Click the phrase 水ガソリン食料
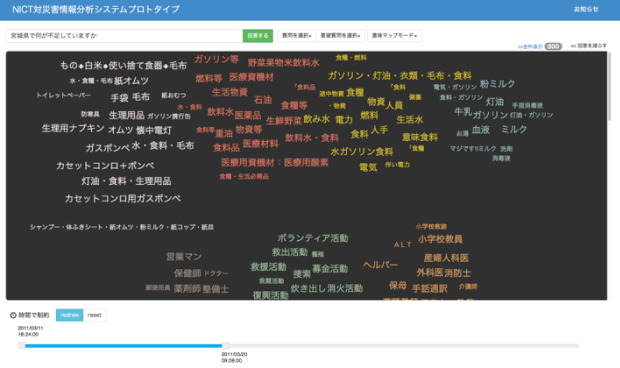Image resolution: width=620 pixels, height=368 pixels. click(362, 152)
